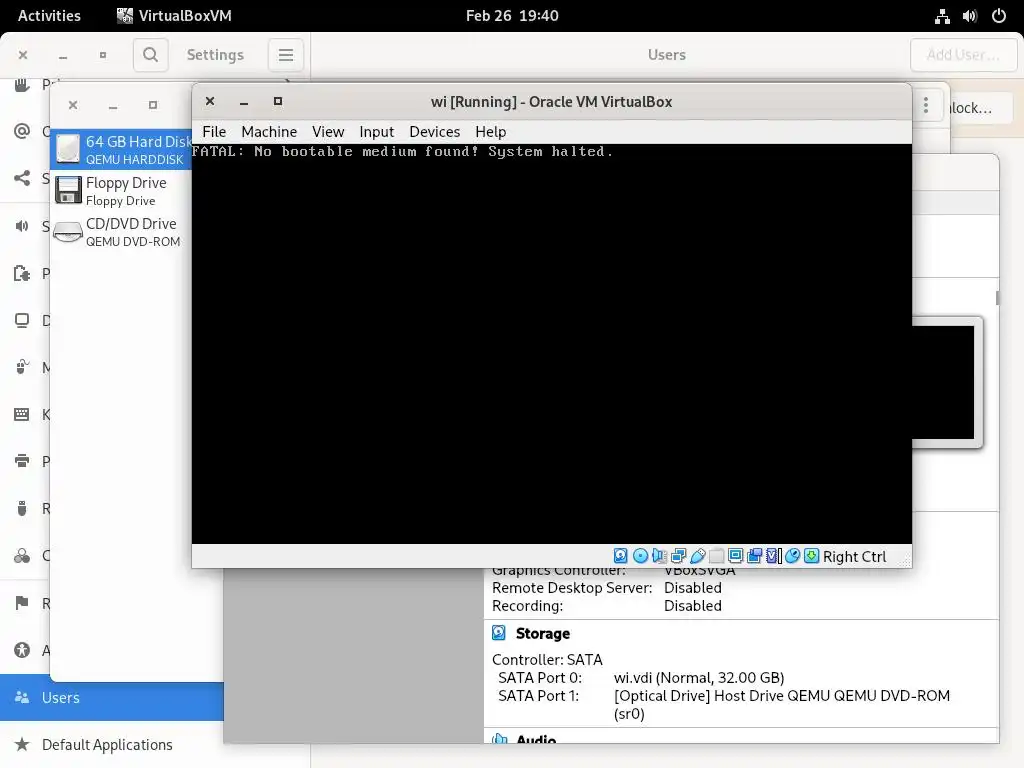Viewport: 1024px width, 768px height.
Task: Click the USB devices indicator in status bar
Action: 697,556
